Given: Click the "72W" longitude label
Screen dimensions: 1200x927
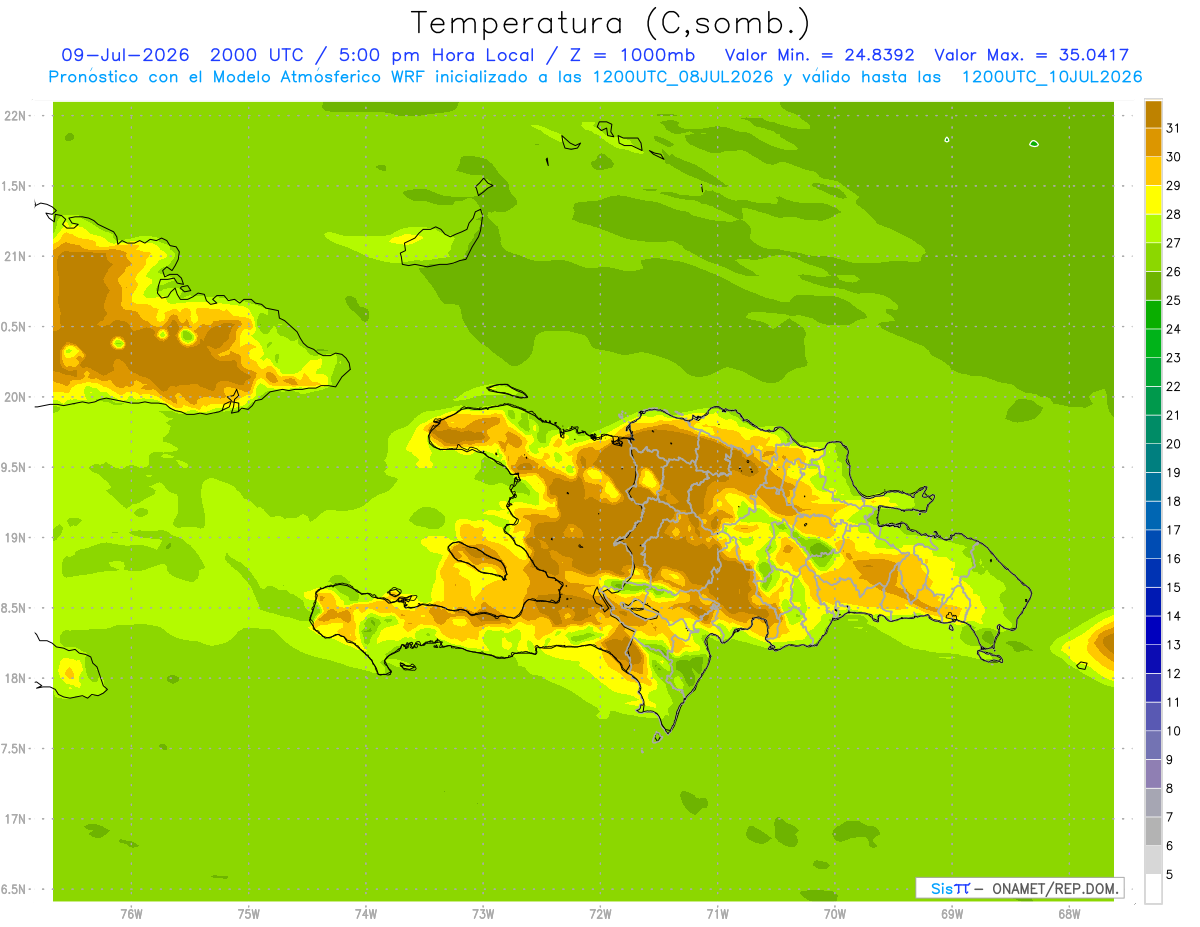Looking at the screenshot, I should click(x=600, y=914).
